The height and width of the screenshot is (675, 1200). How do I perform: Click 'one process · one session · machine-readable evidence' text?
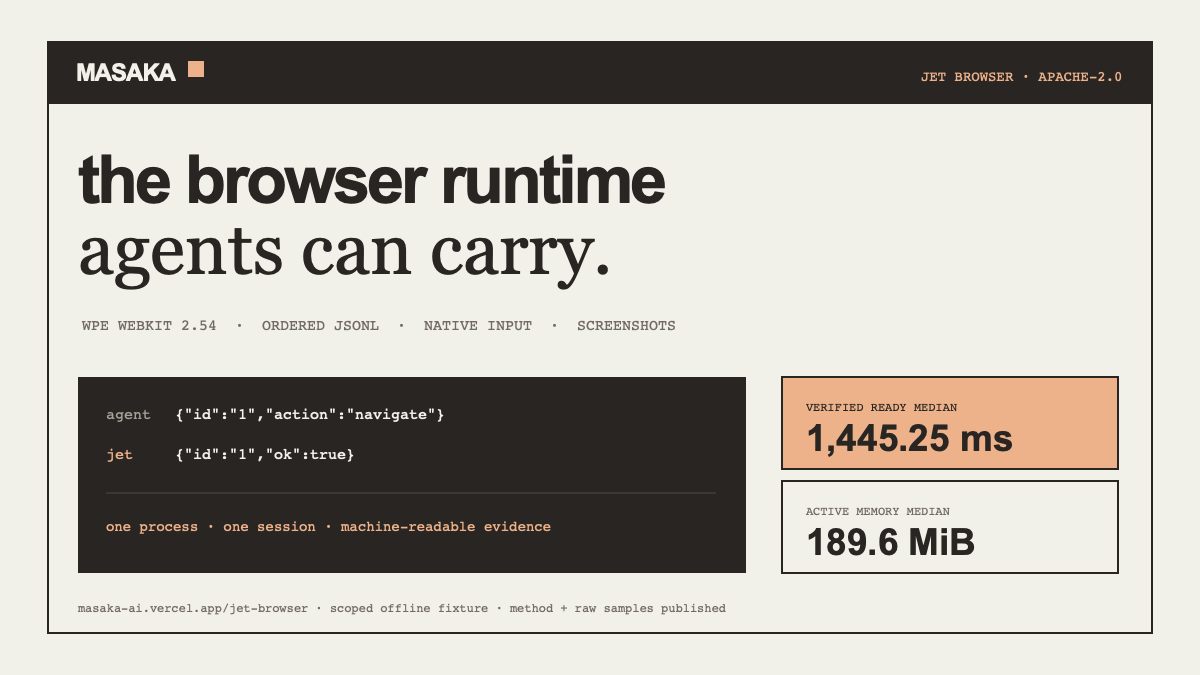[x=328, y=527]
